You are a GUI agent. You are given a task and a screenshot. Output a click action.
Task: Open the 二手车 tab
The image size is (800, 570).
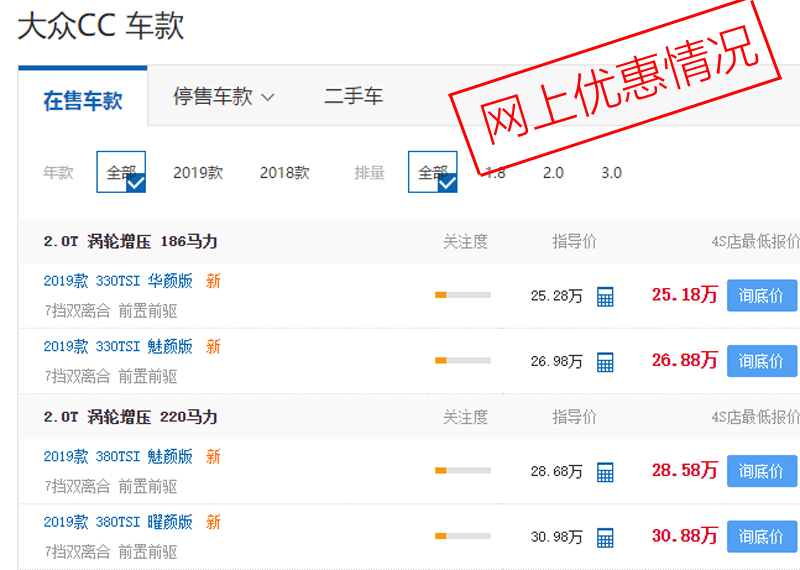click(353, 96)
